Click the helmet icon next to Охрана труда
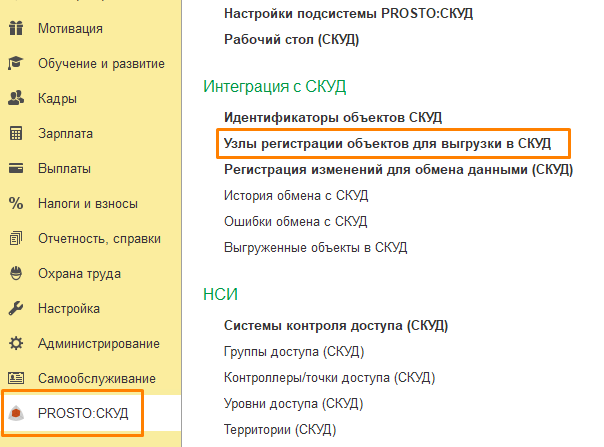 [16, 273]
